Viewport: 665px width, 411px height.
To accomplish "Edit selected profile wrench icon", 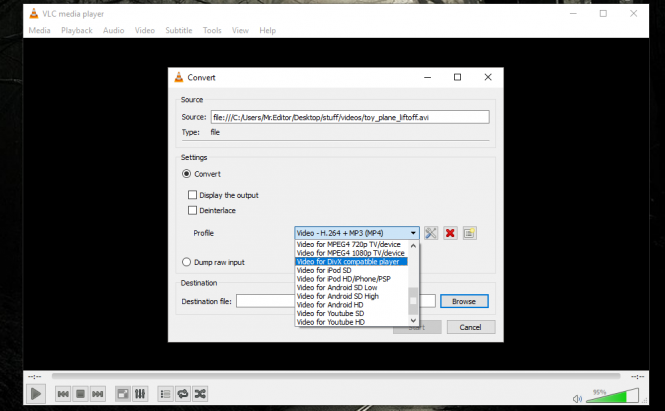I will click(431, 233).
